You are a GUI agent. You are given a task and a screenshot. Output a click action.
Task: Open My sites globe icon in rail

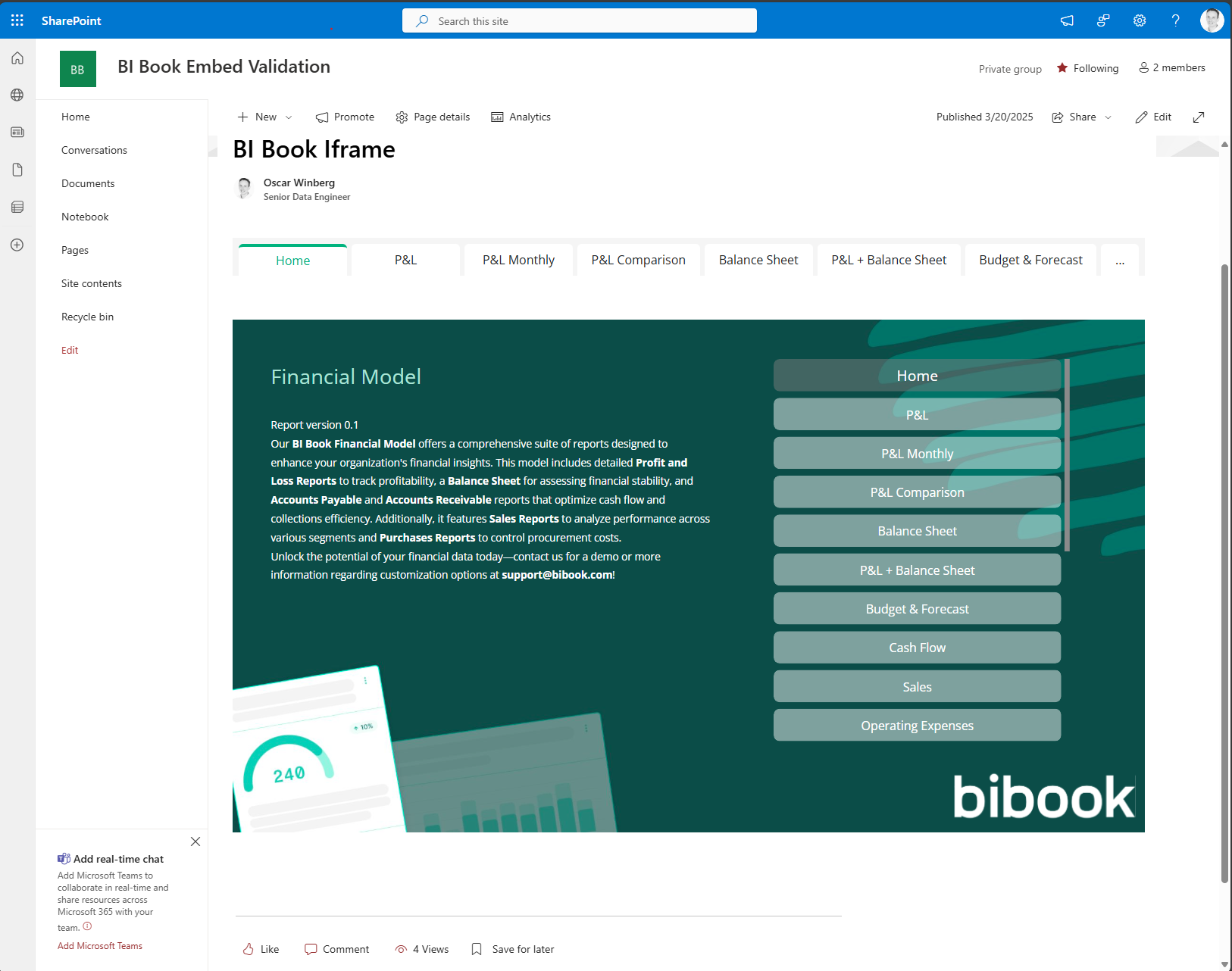(x=17, y=95)
